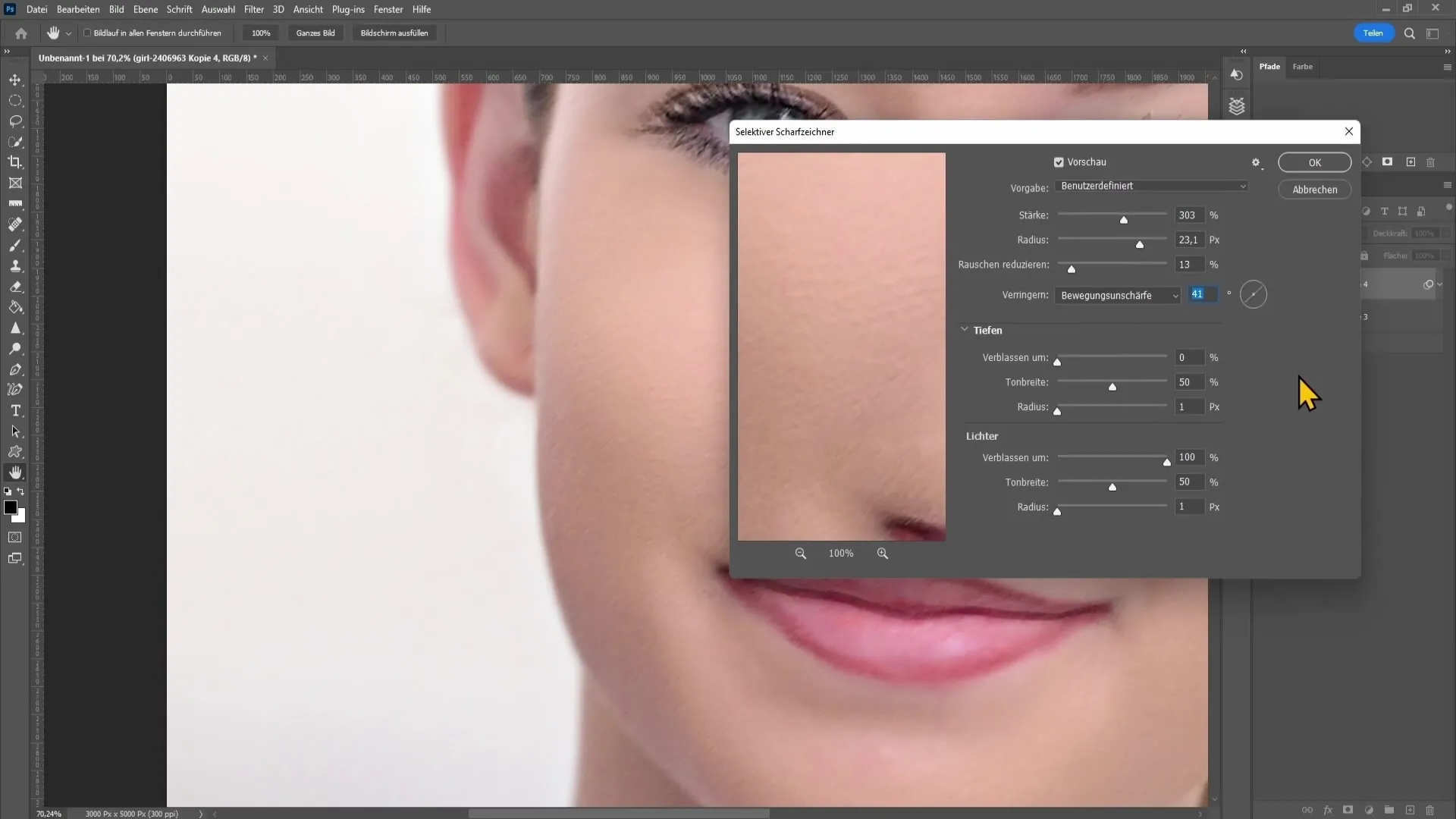
Task: Click the Lichter Verblassen um slider handle
Action: 1167,463
